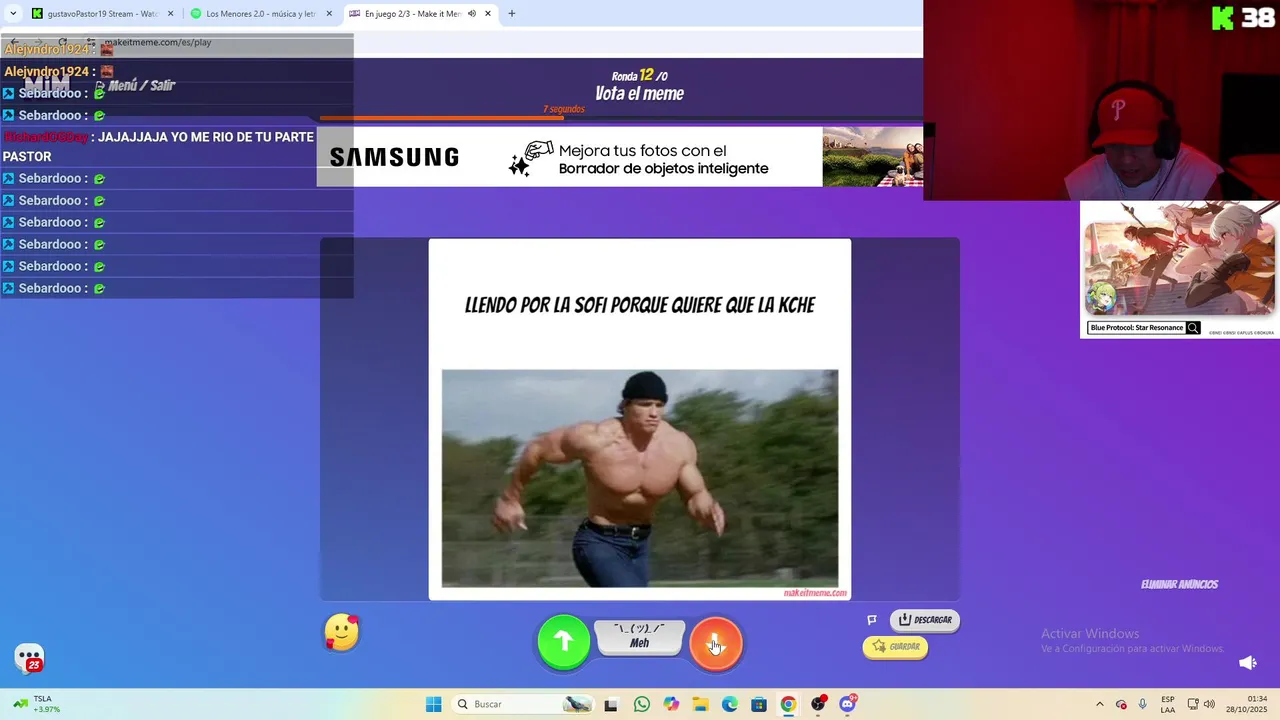Click the Magnifier icon on the Blue Protocol ad
Viewport: 1280px width, 720px height.
1193,328
